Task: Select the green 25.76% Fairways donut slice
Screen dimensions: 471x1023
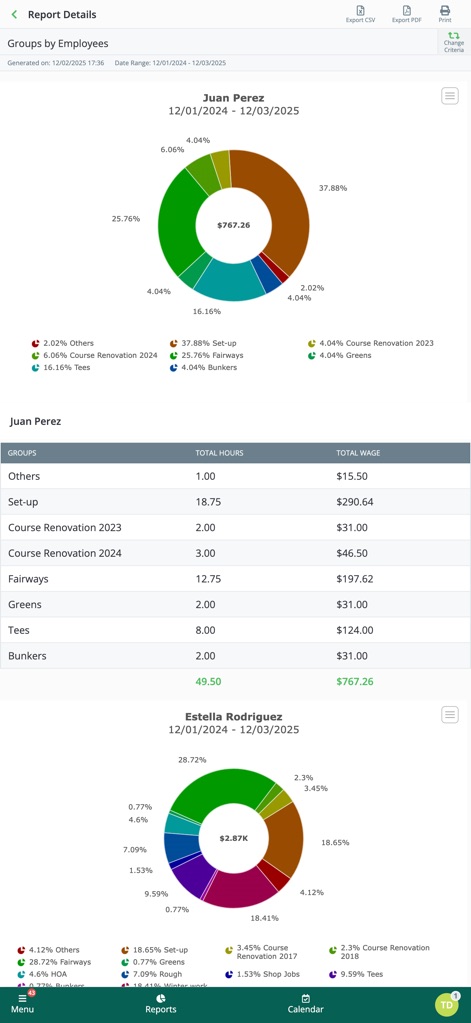Action: click(x=179, y=221)
